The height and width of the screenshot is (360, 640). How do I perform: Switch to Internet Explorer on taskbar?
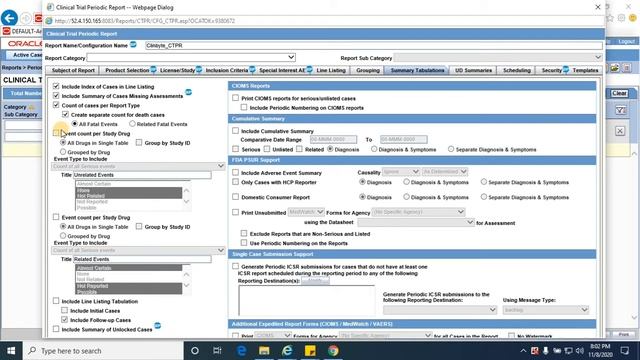click(287, 351)
